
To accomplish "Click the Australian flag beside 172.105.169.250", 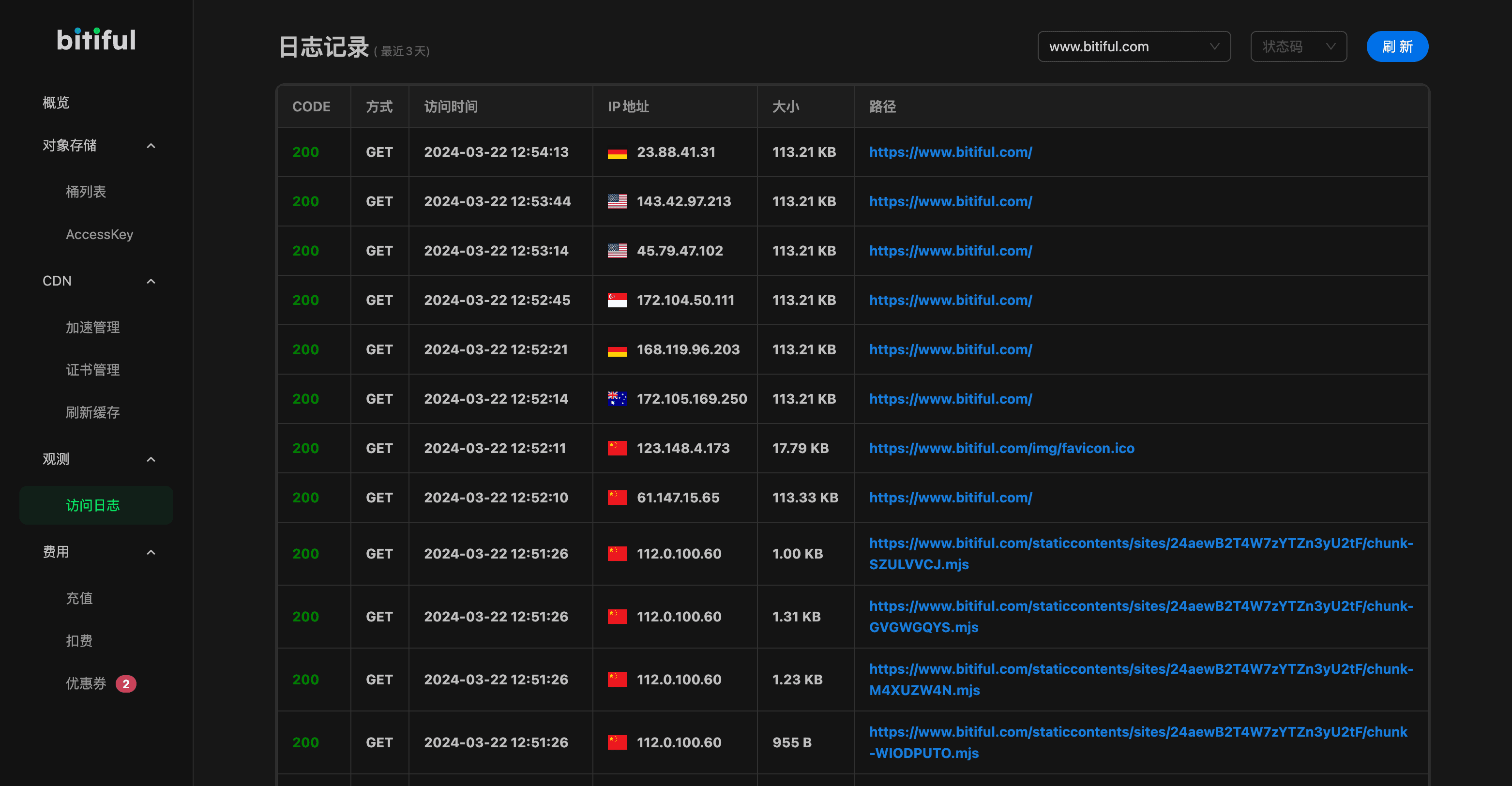I will [617, 399].
